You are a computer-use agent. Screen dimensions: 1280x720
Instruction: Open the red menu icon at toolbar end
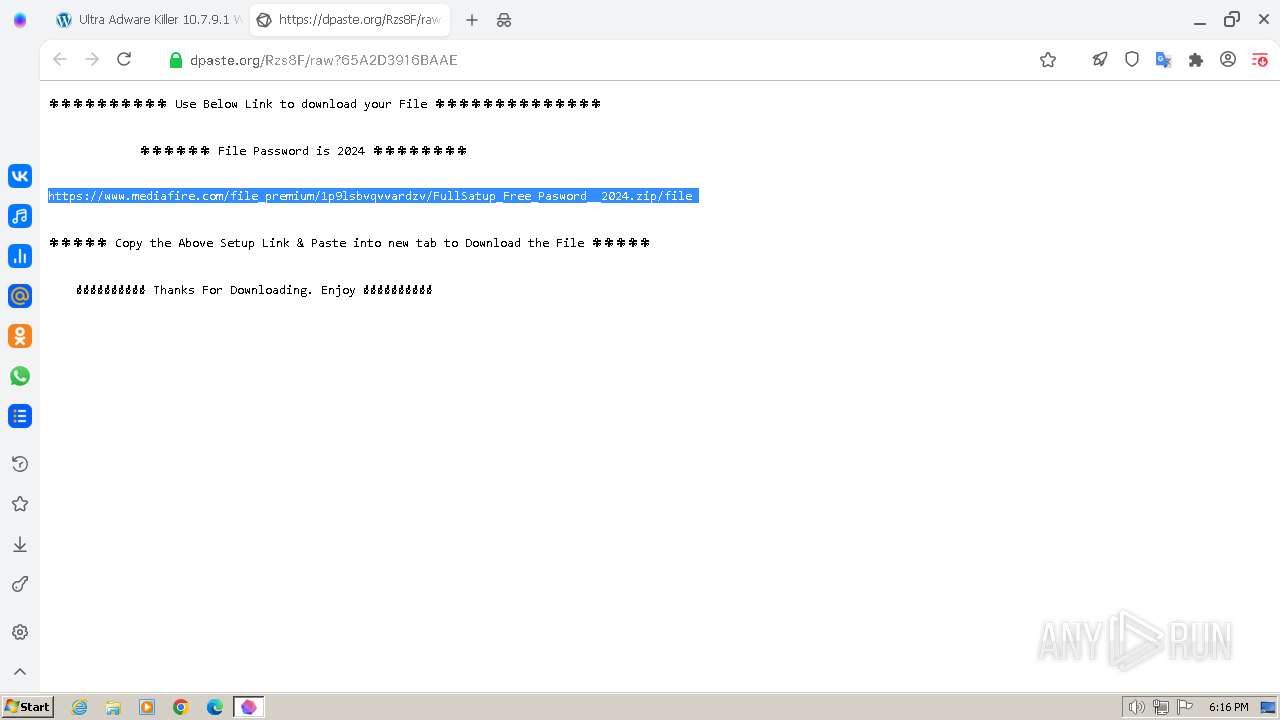[1260, 60]
